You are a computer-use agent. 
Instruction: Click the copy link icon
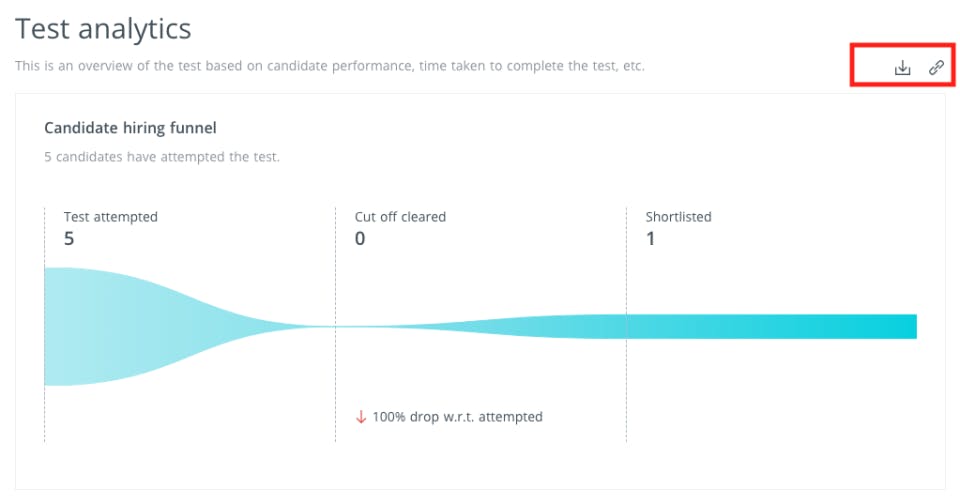coord(936,68)
